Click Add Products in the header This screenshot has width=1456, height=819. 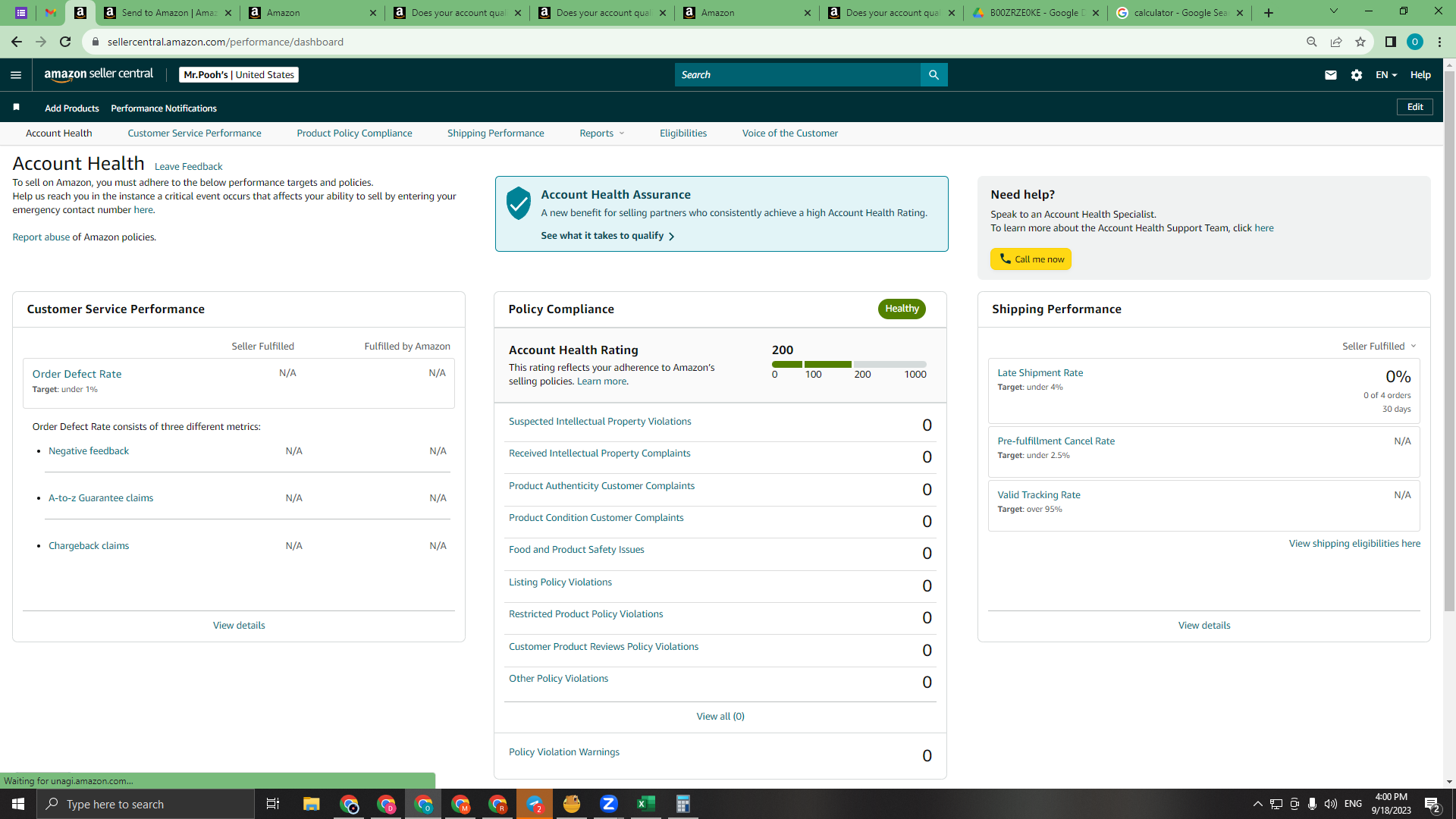tap(72, 108)
